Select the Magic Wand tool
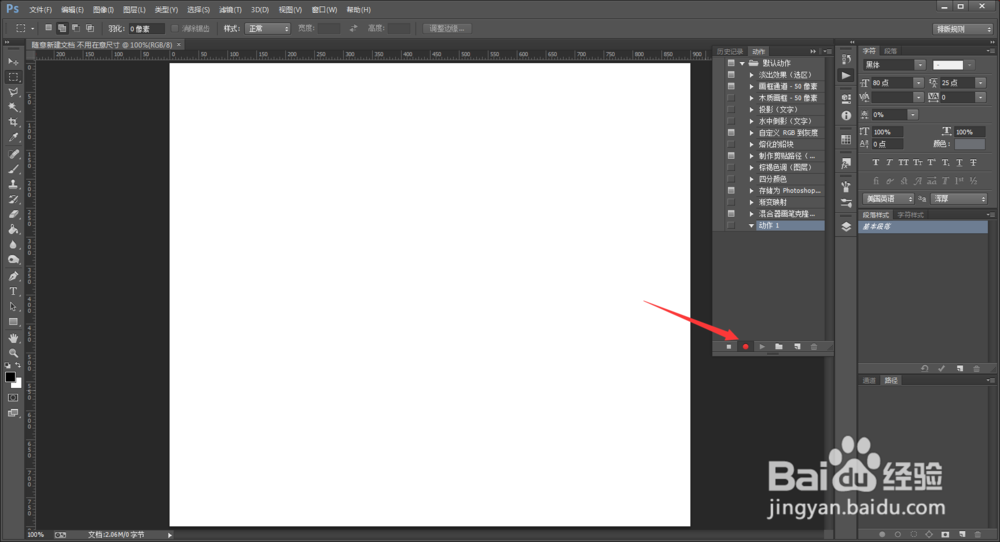Image resolution: width=1000 pixels, height=542 pixels. point(13,107)
